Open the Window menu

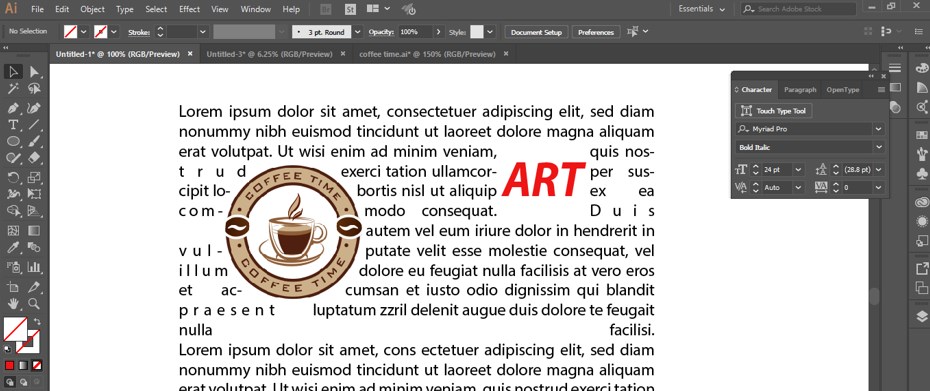(x=256, y=9)
